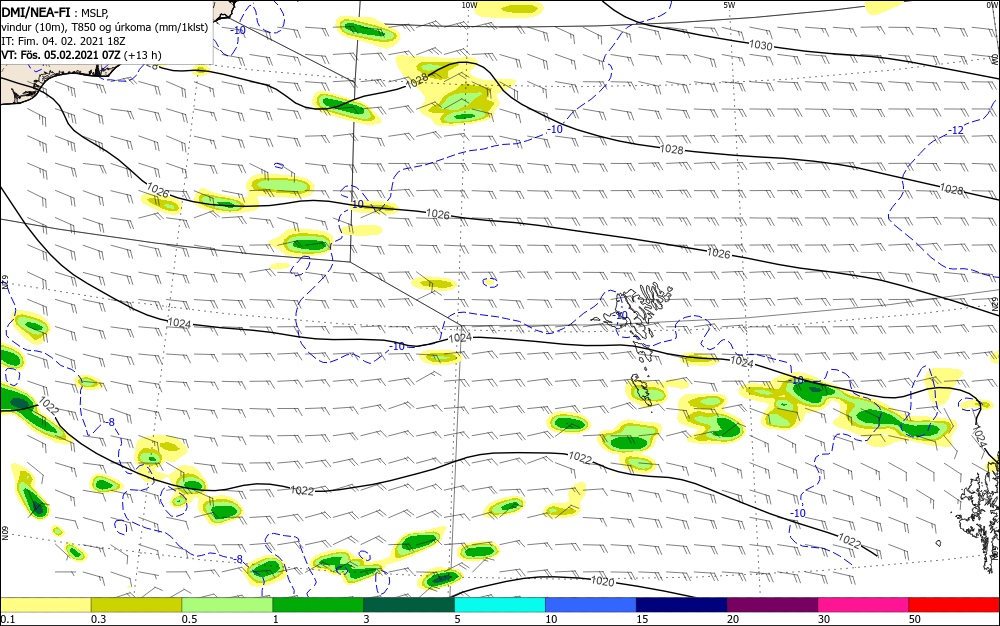
Task: Click the DMI/NEA-FI title text
Action: point(35,13)
